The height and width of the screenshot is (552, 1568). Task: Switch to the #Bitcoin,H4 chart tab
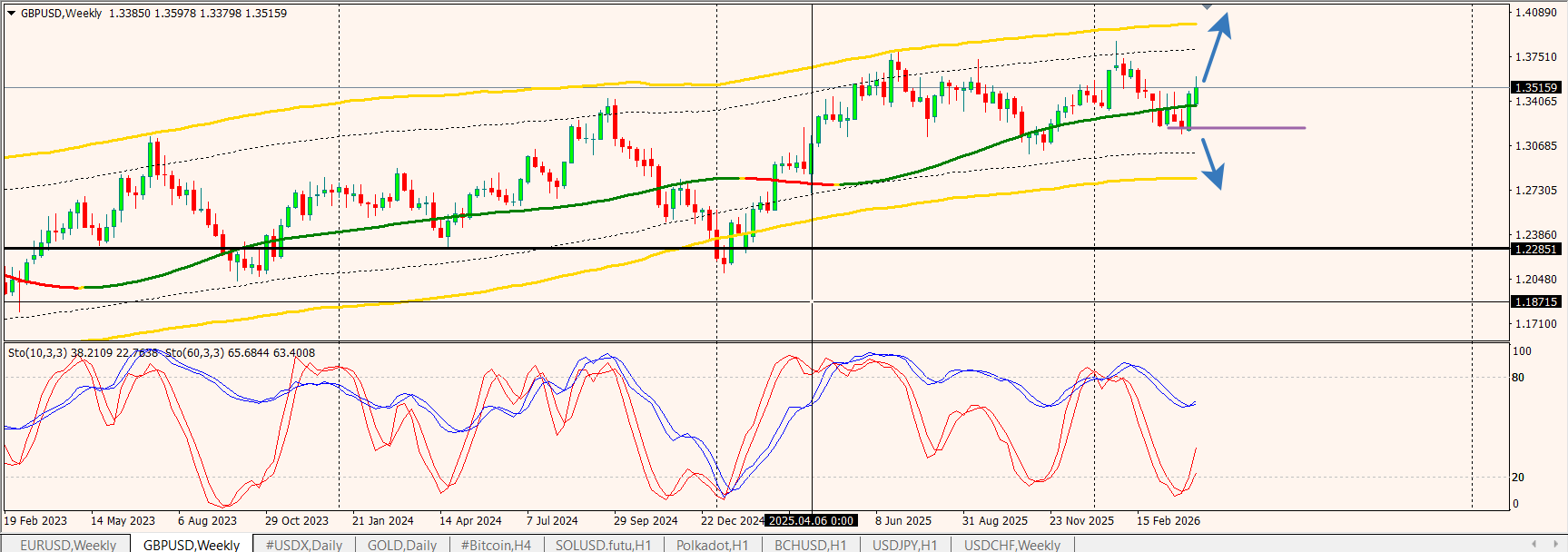(496, 545)
